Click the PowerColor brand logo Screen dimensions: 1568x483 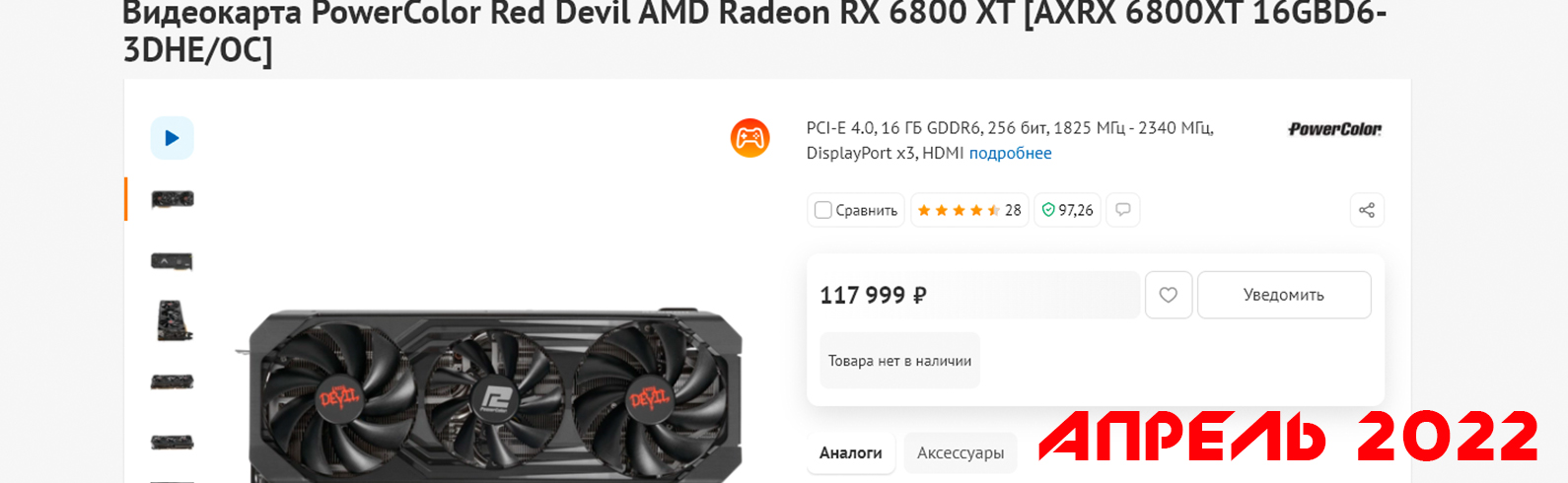(1335, 129)
